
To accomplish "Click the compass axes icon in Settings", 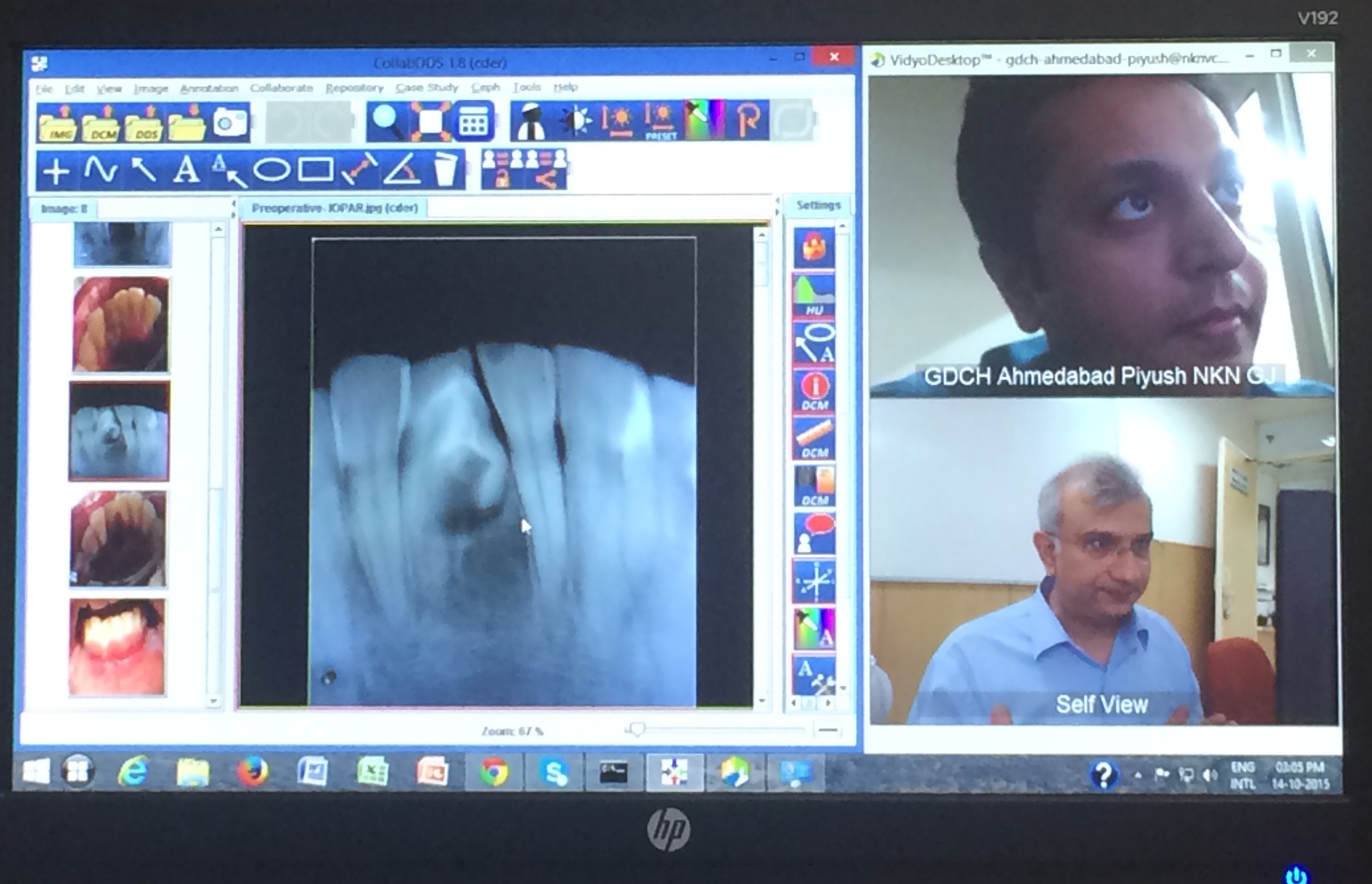I will [x=814, y=582].
